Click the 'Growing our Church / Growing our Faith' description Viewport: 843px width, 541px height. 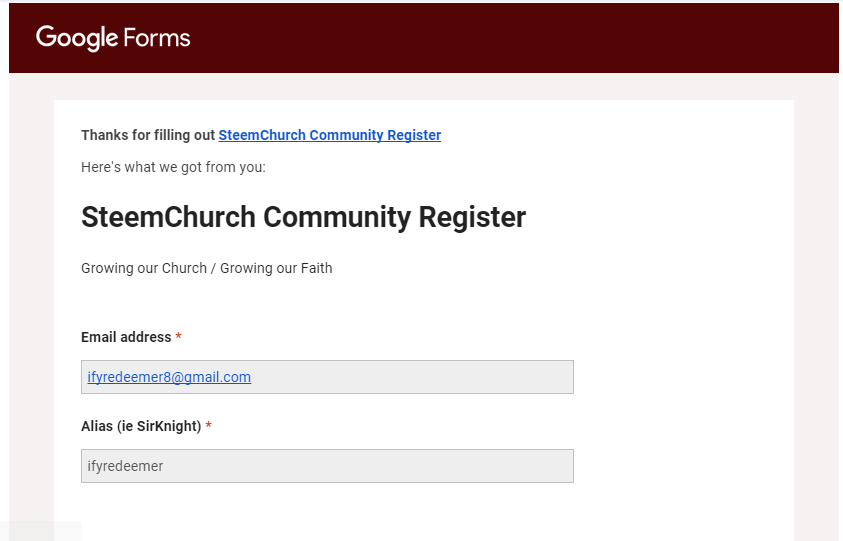click(206, 268)
